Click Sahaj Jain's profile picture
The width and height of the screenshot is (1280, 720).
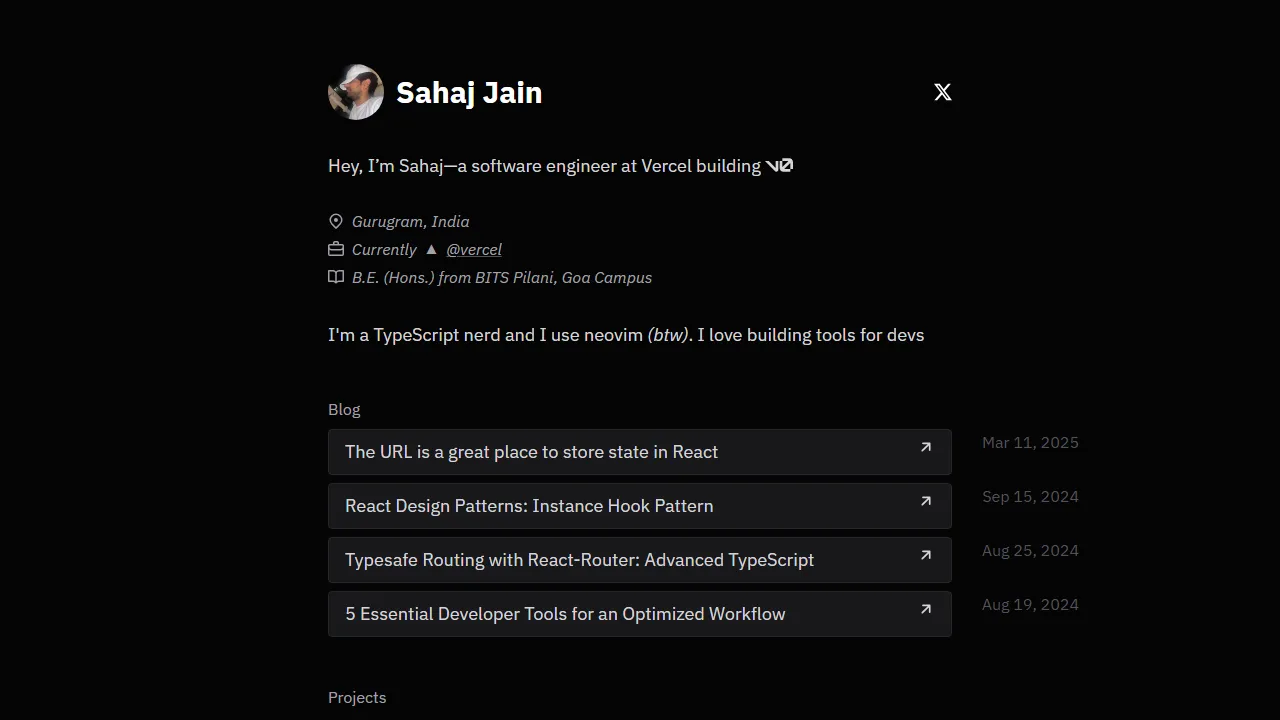[355, 91]
